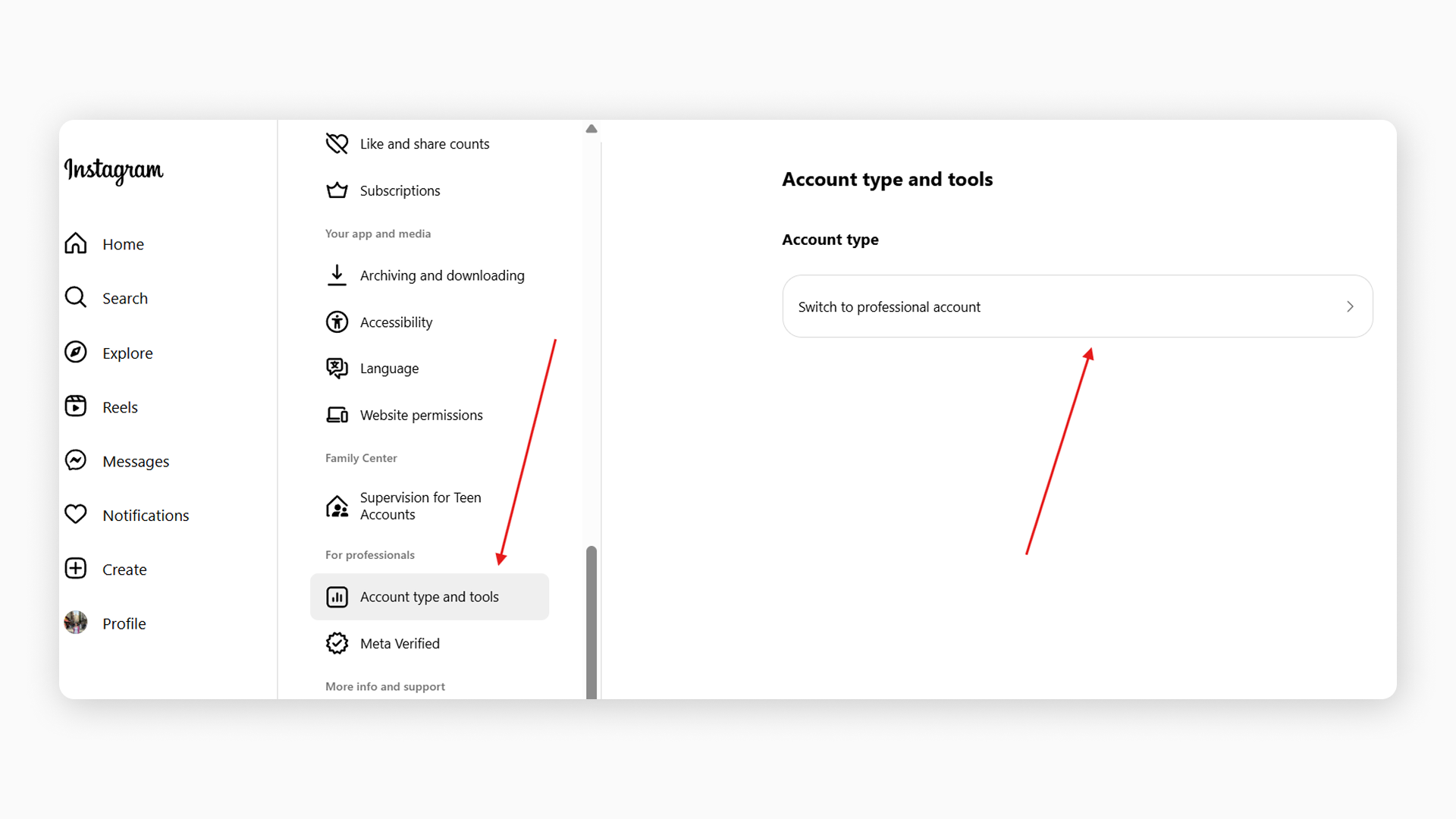Click the Explore compass icon

pyautogui.click(x=76, y=352)
